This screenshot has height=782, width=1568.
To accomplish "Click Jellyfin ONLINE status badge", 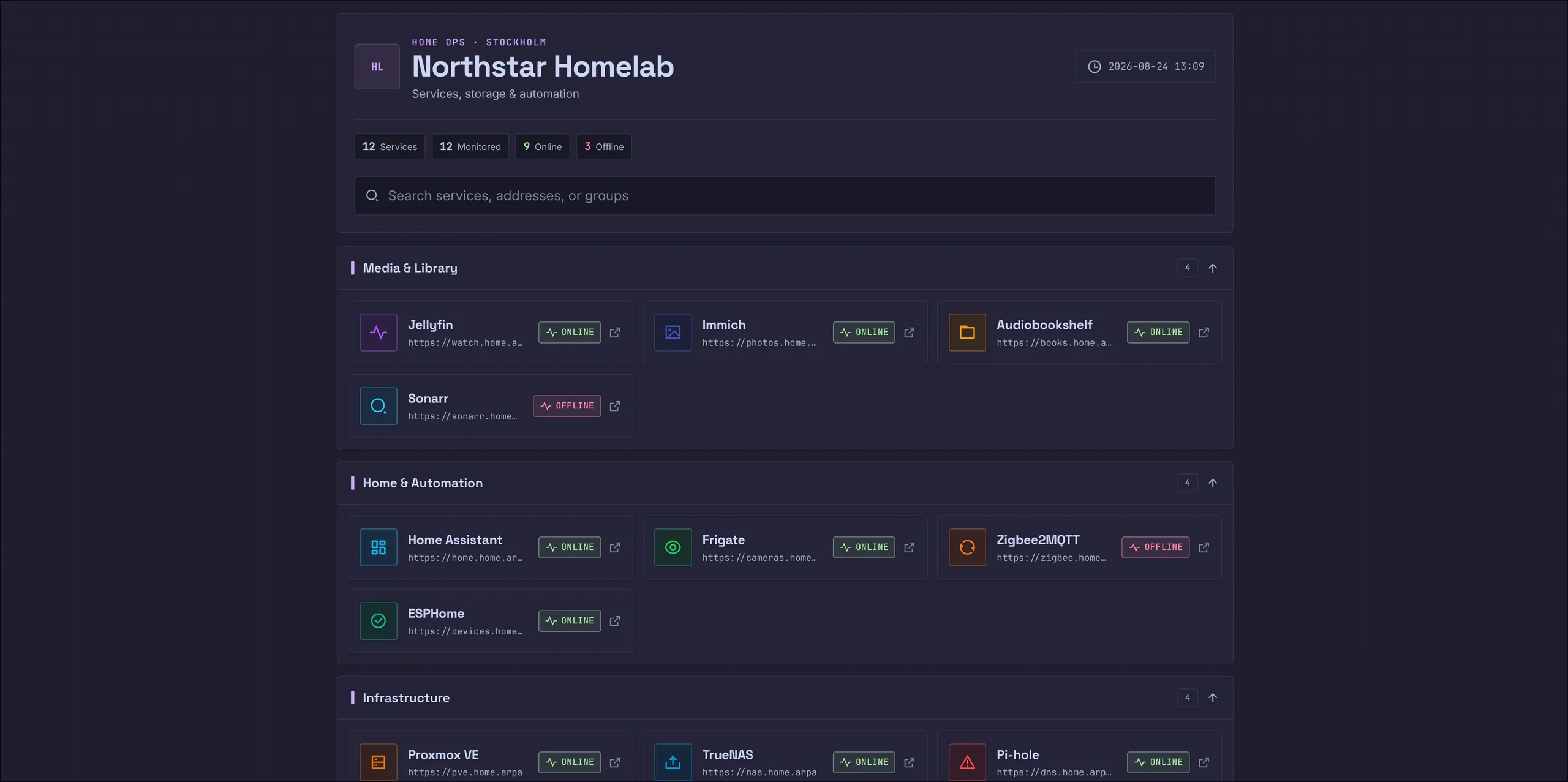I will (570, 333).
